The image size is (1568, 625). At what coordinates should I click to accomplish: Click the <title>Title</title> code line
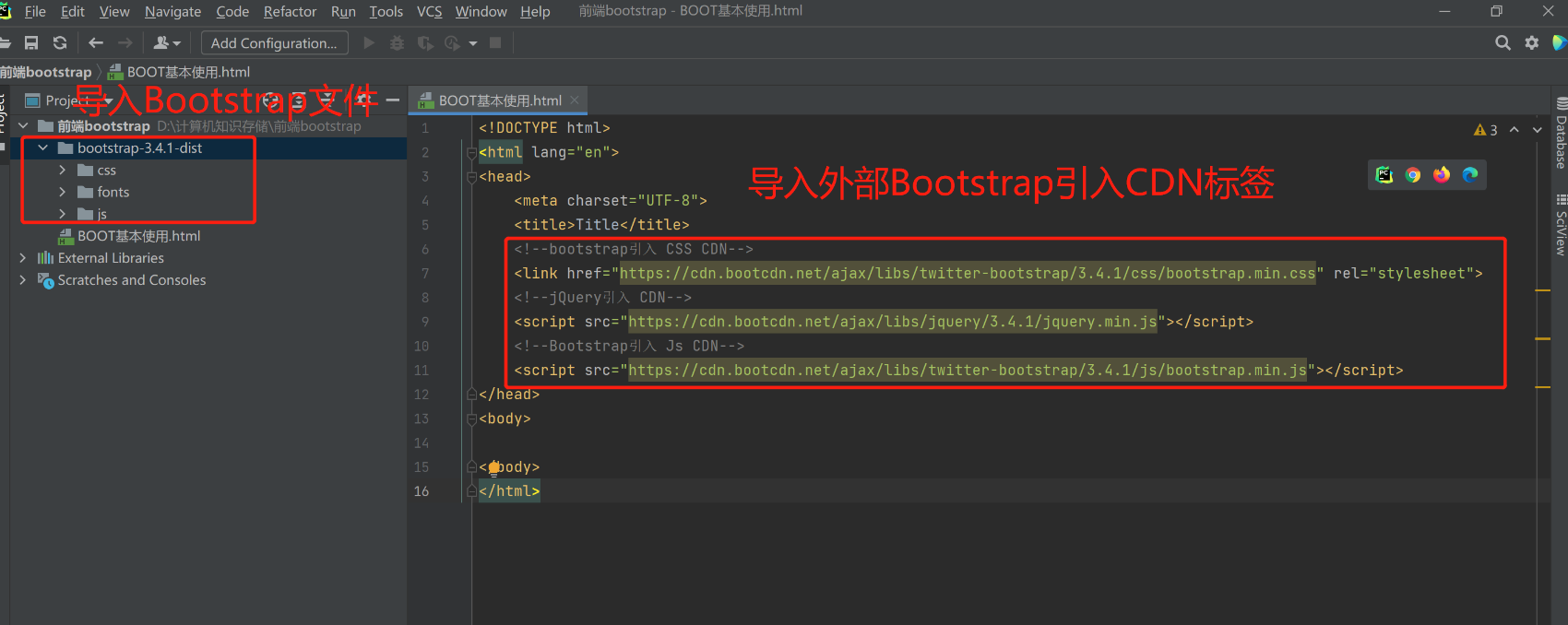coord(601,225)
